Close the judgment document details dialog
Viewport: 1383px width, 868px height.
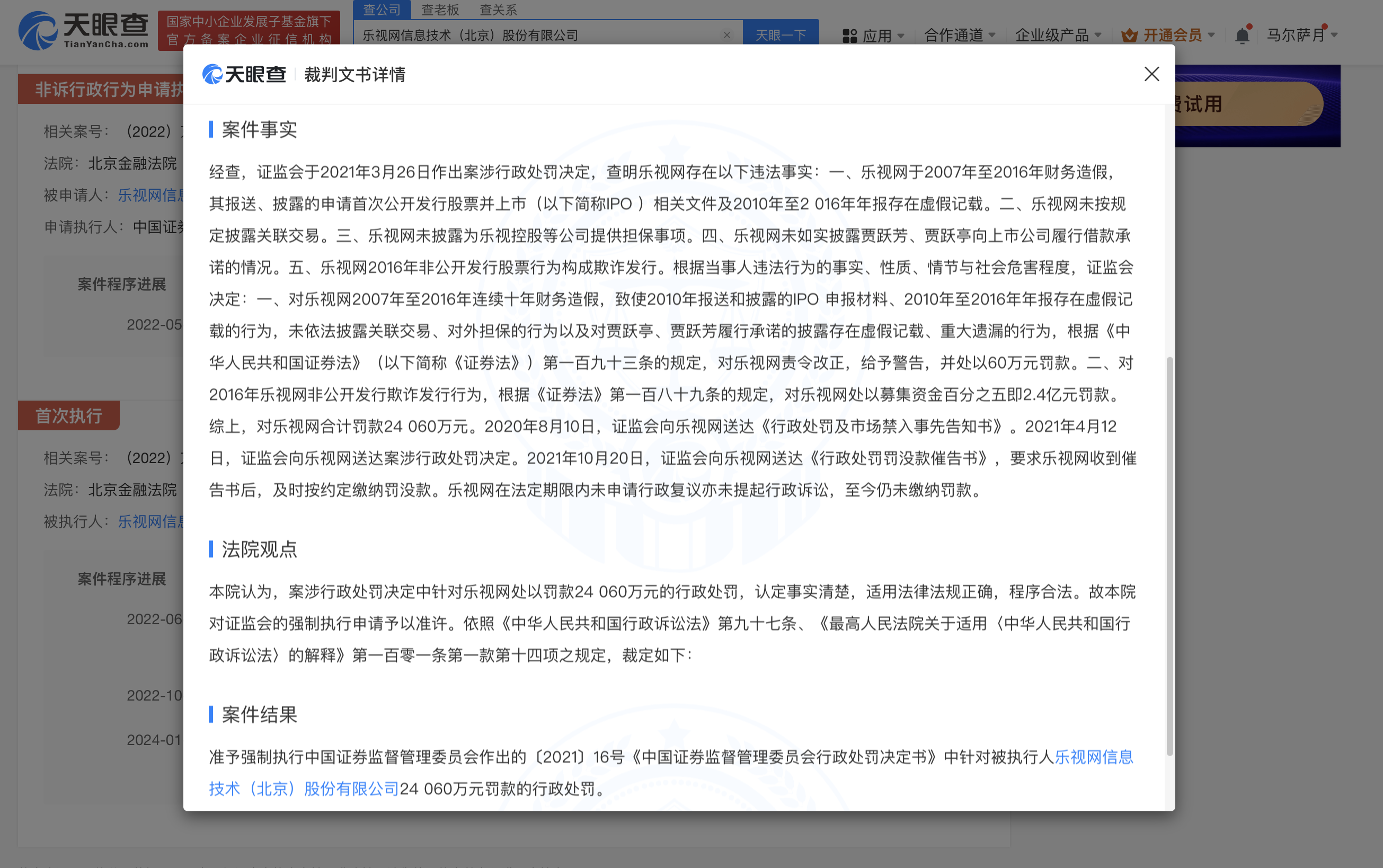click(x=1151, y=74)
